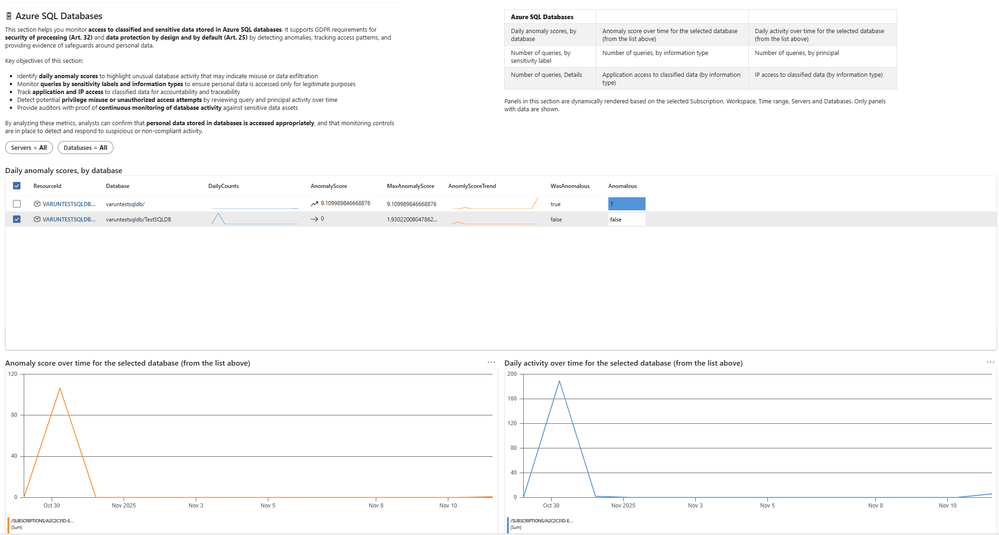This screenshot has height=535, width=999.
Task: Untick the checkbox for varuntestsqldb/TestSQLDB row
Action: (x=17, y=219)
